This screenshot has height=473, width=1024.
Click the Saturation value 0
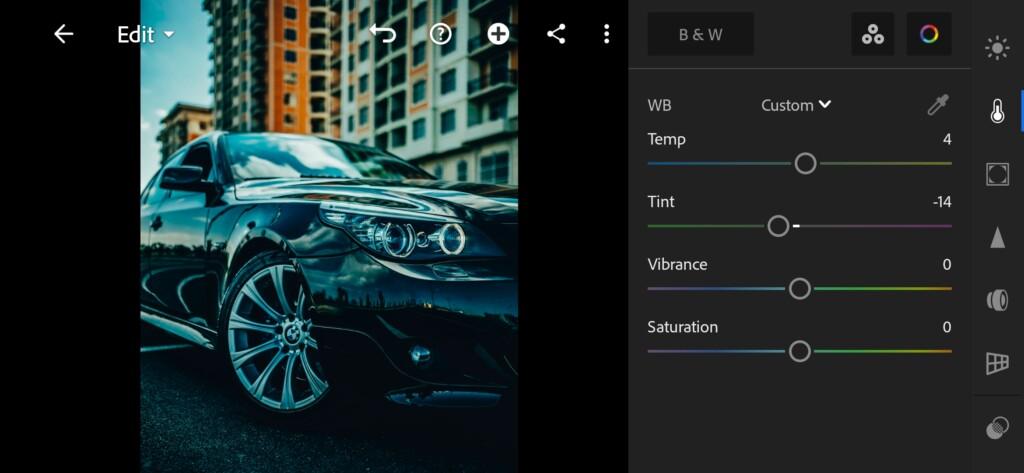[x=947, y=327]
